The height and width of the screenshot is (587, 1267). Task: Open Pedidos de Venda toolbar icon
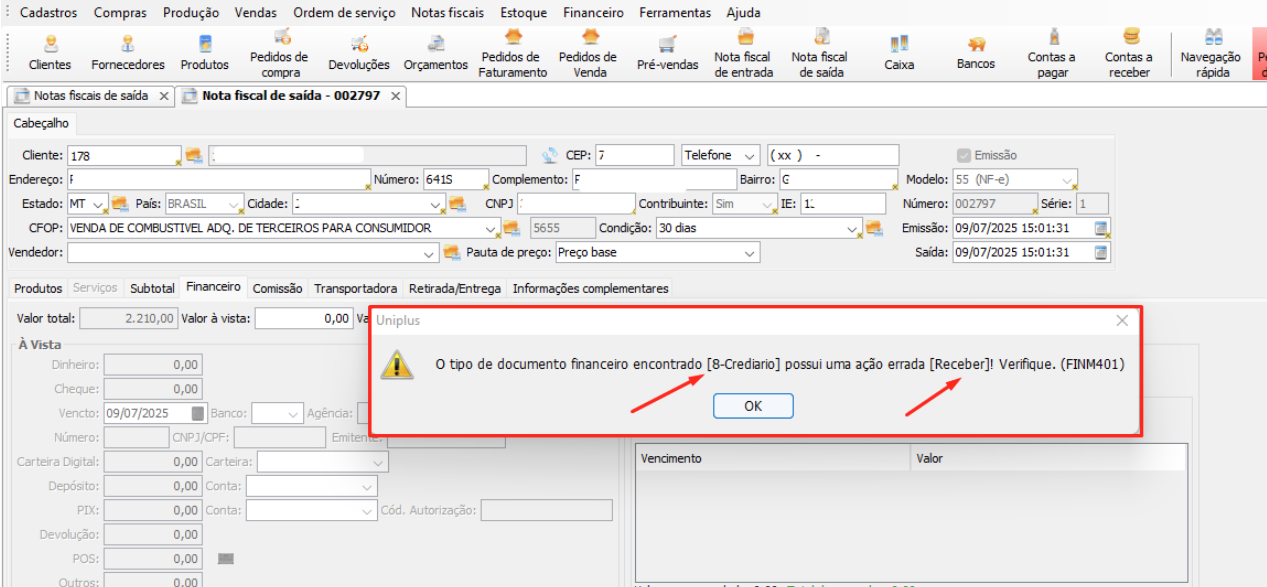point(590,53)
